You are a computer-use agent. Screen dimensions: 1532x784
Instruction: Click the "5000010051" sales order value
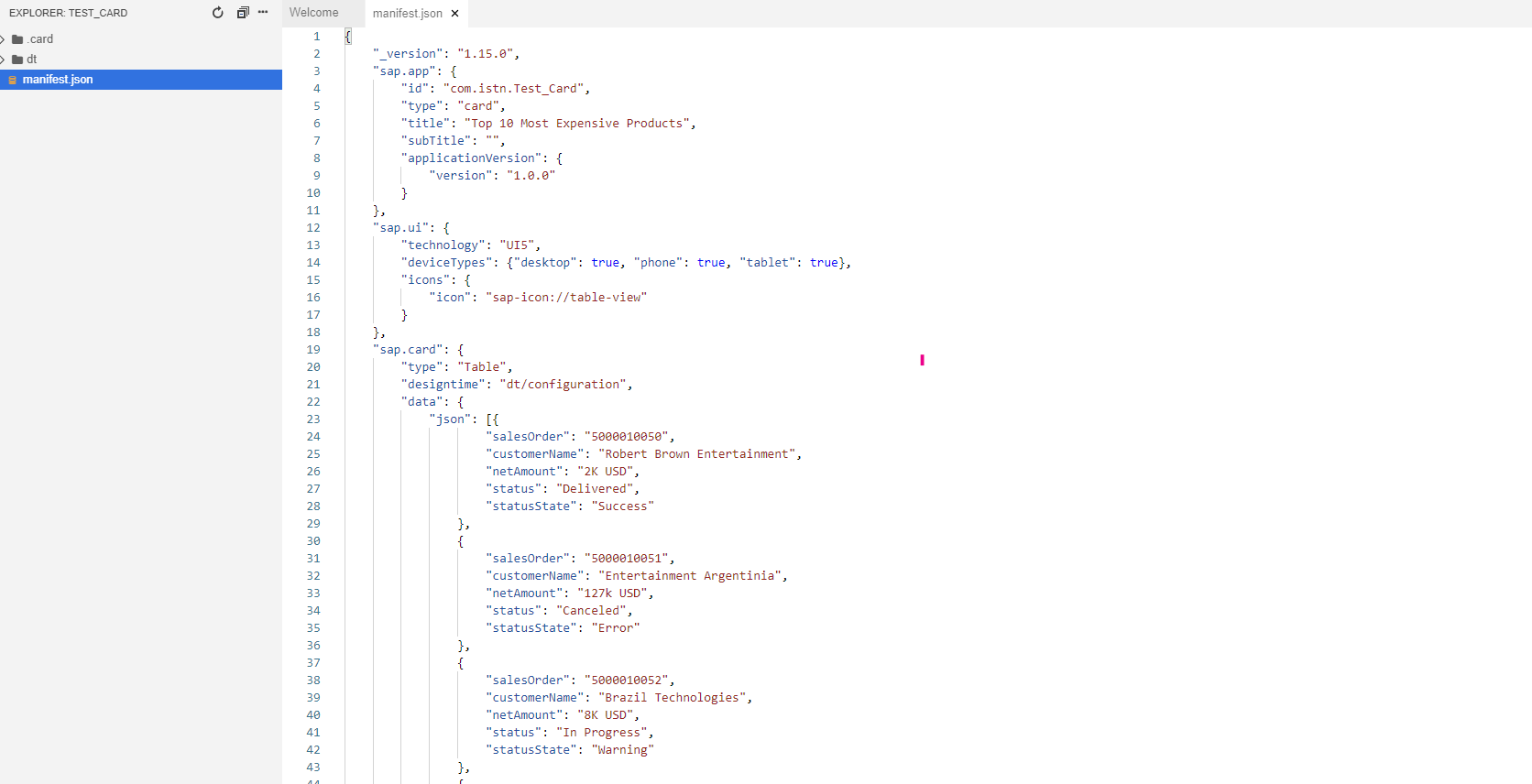627,559
